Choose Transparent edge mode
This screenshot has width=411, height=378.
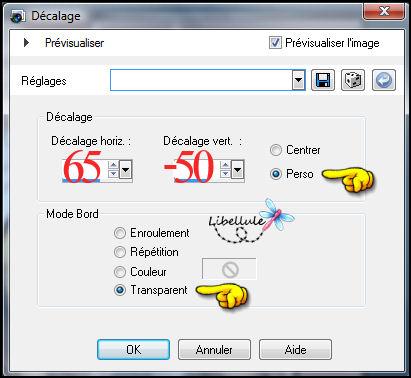[120, 290]
